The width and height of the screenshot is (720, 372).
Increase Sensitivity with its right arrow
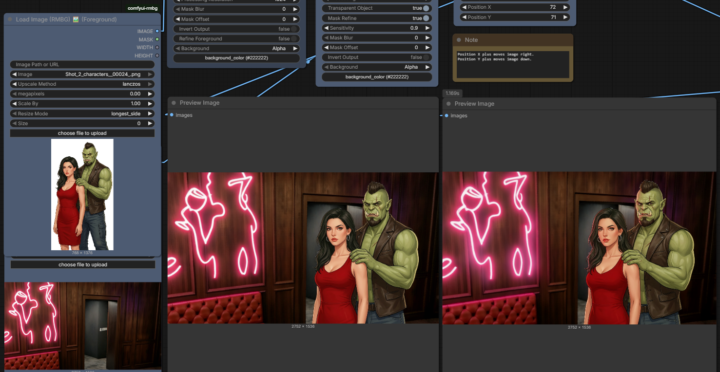[428, 28]
